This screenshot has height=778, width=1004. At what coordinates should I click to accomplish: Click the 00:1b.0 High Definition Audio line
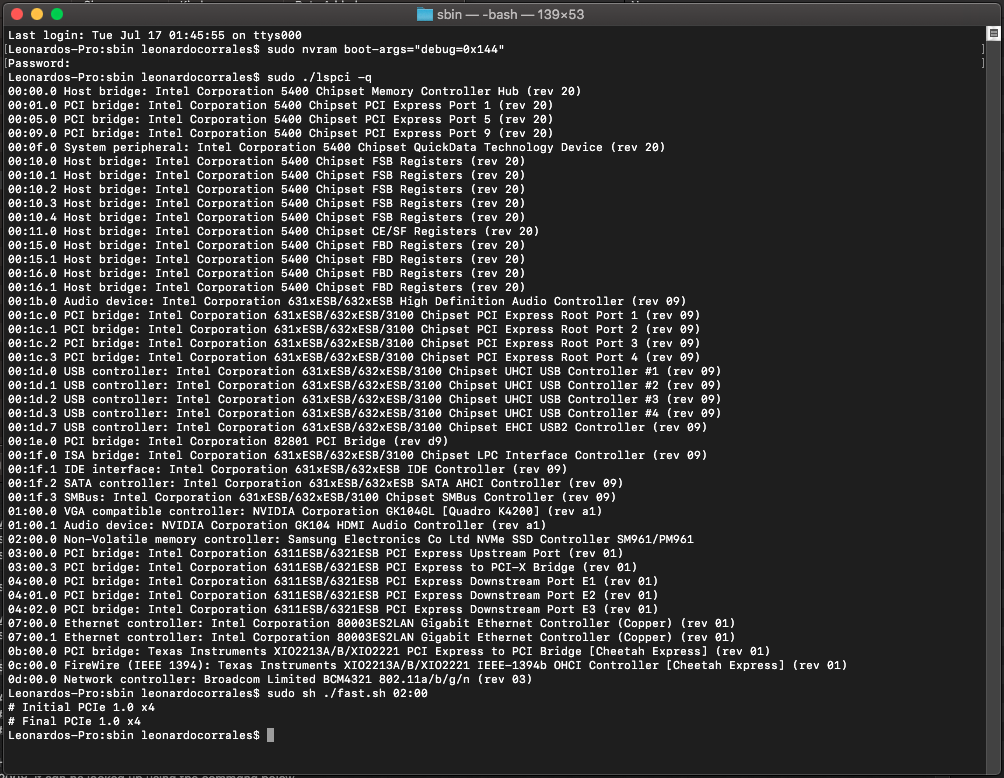(347, 302)
